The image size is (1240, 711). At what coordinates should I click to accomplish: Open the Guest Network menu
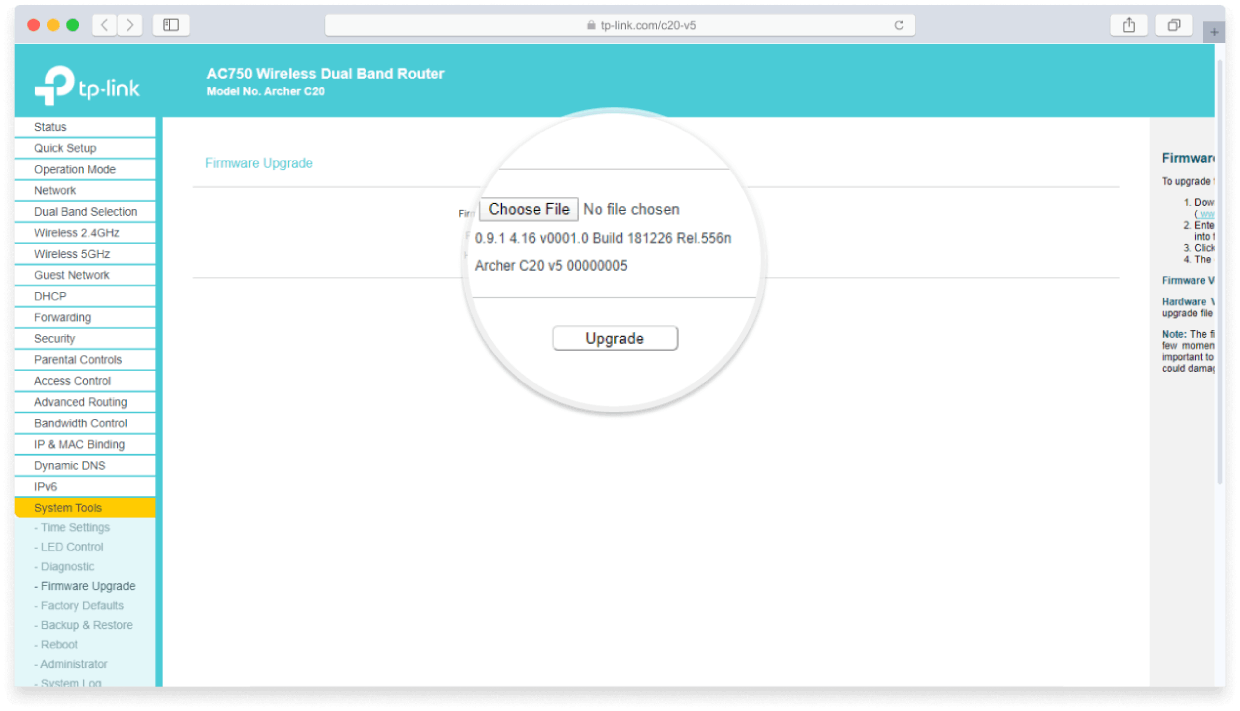[85, 275]
